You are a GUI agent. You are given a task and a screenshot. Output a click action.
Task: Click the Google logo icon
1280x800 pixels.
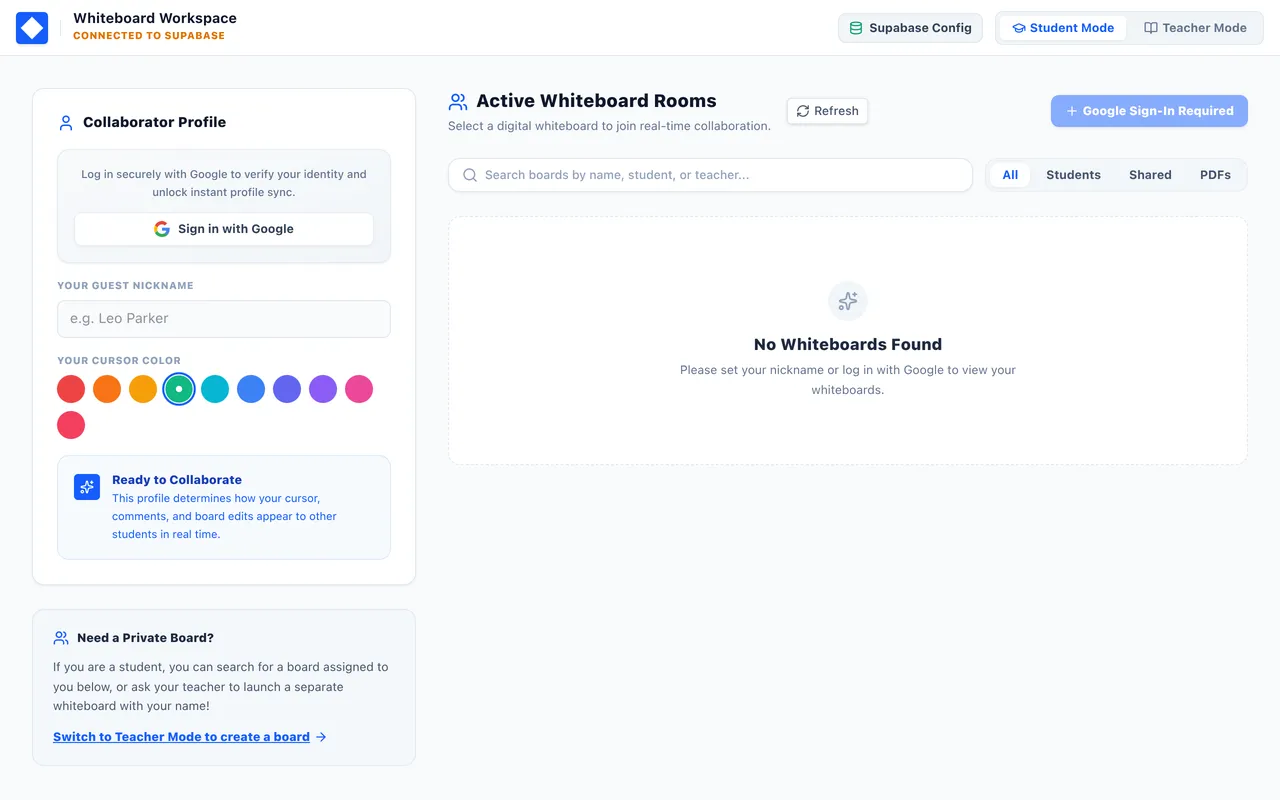coord(162,229)
